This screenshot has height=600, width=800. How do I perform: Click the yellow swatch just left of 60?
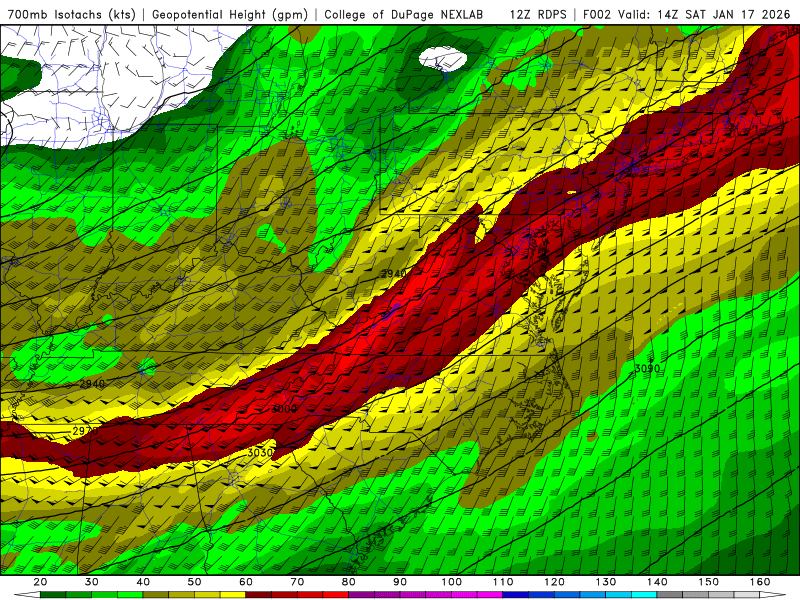tap(233, 595)
